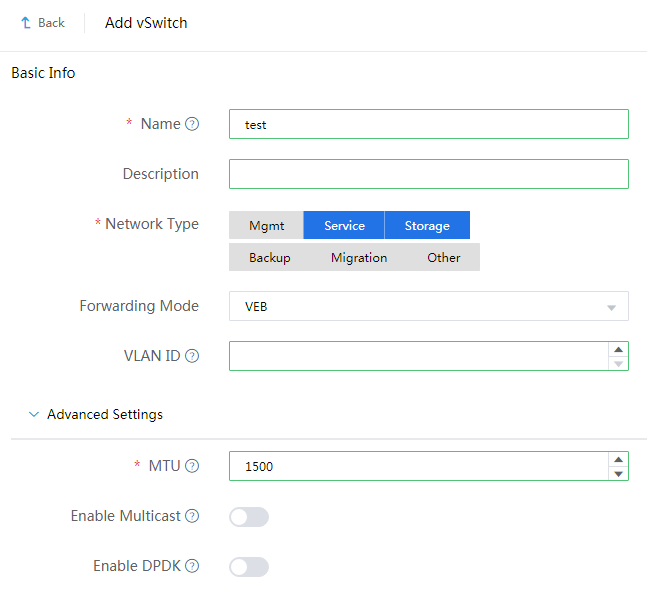
Task: Choose the Backup network type
Action: coord(270,258)
